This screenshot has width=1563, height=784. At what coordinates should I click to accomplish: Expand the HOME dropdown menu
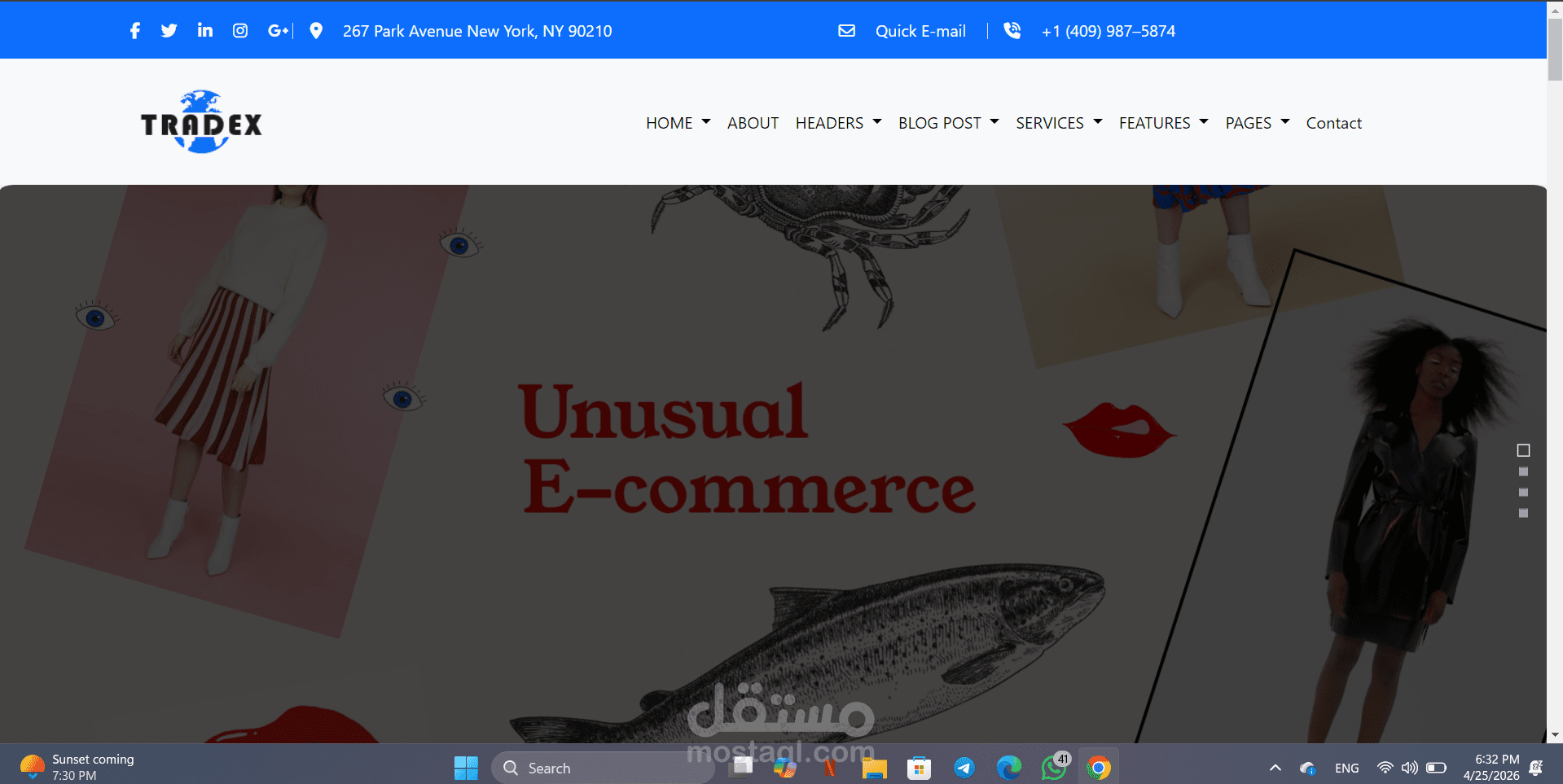(678, 123)
